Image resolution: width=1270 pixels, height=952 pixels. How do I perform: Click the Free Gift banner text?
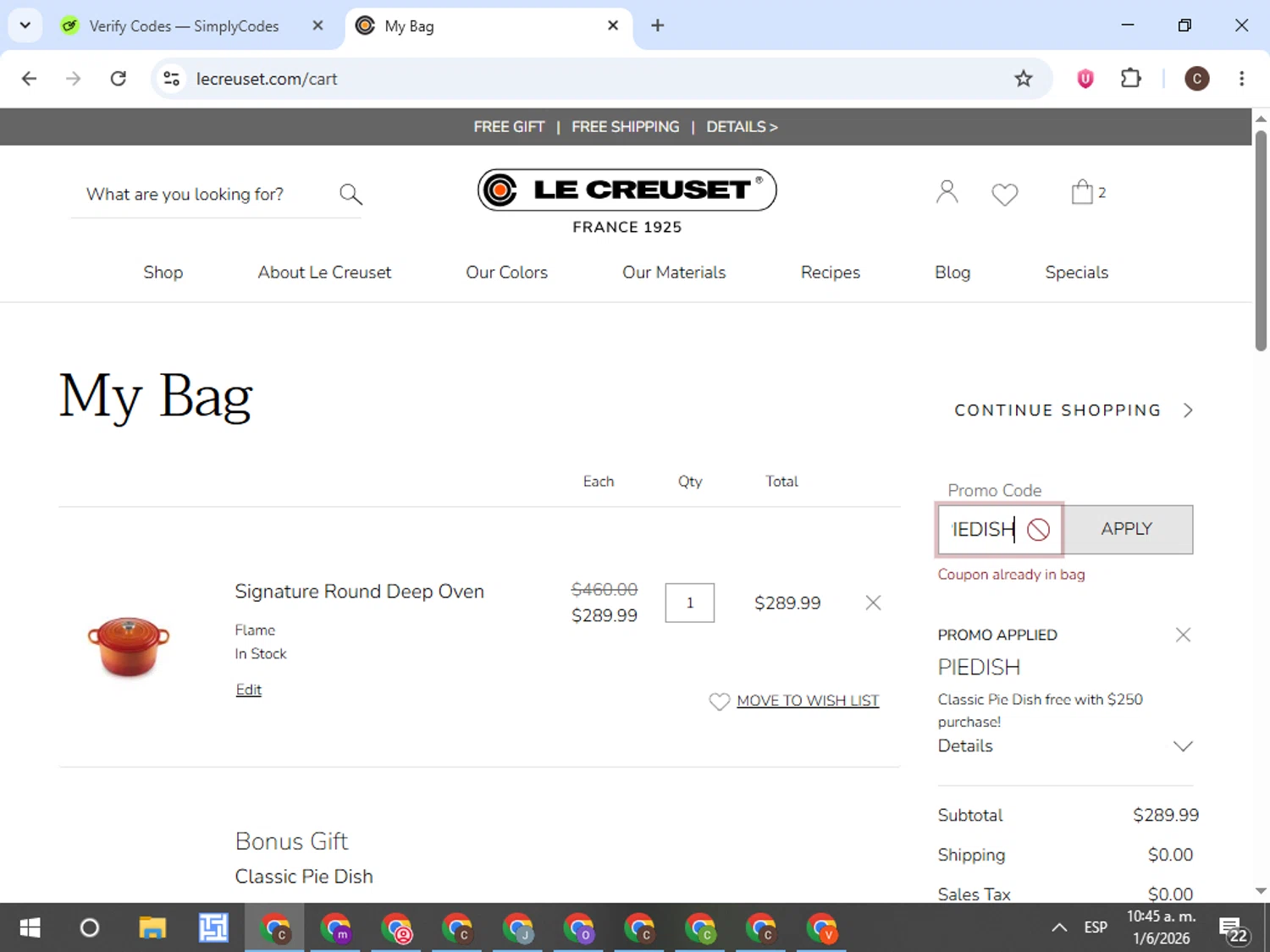point(509,127)
